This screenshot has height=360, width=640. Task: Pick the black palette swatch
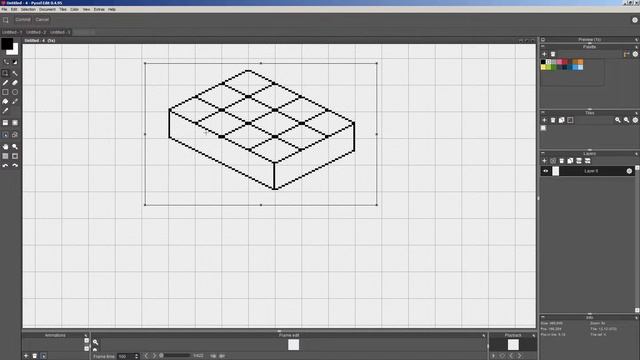543,62
